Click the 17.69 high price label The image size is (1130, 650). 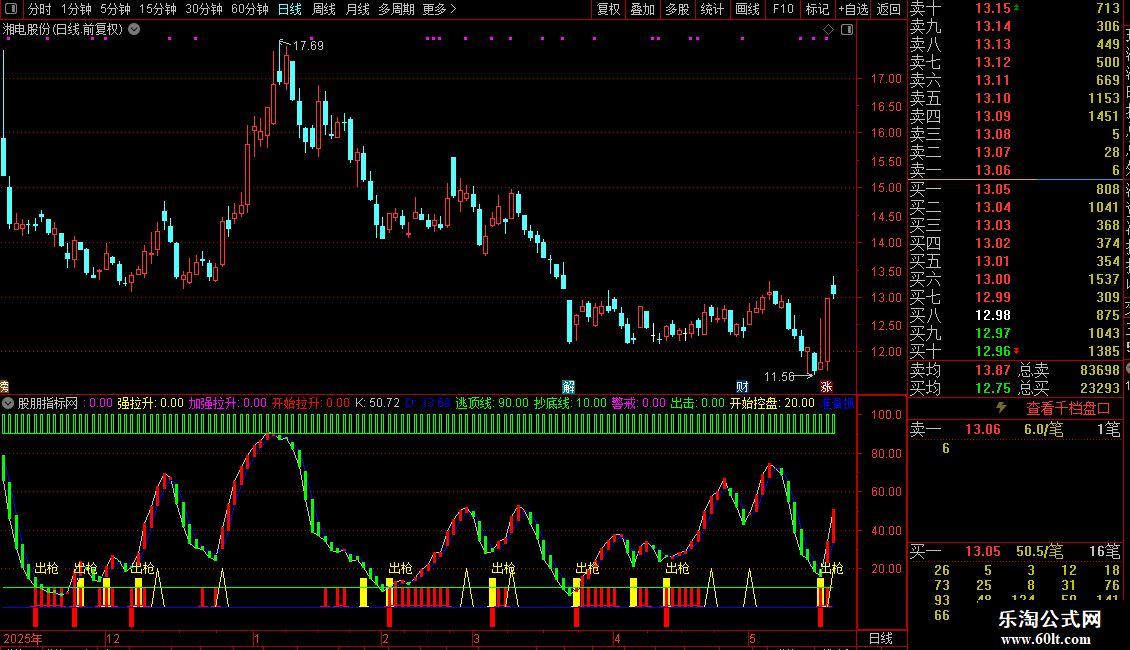308,45
